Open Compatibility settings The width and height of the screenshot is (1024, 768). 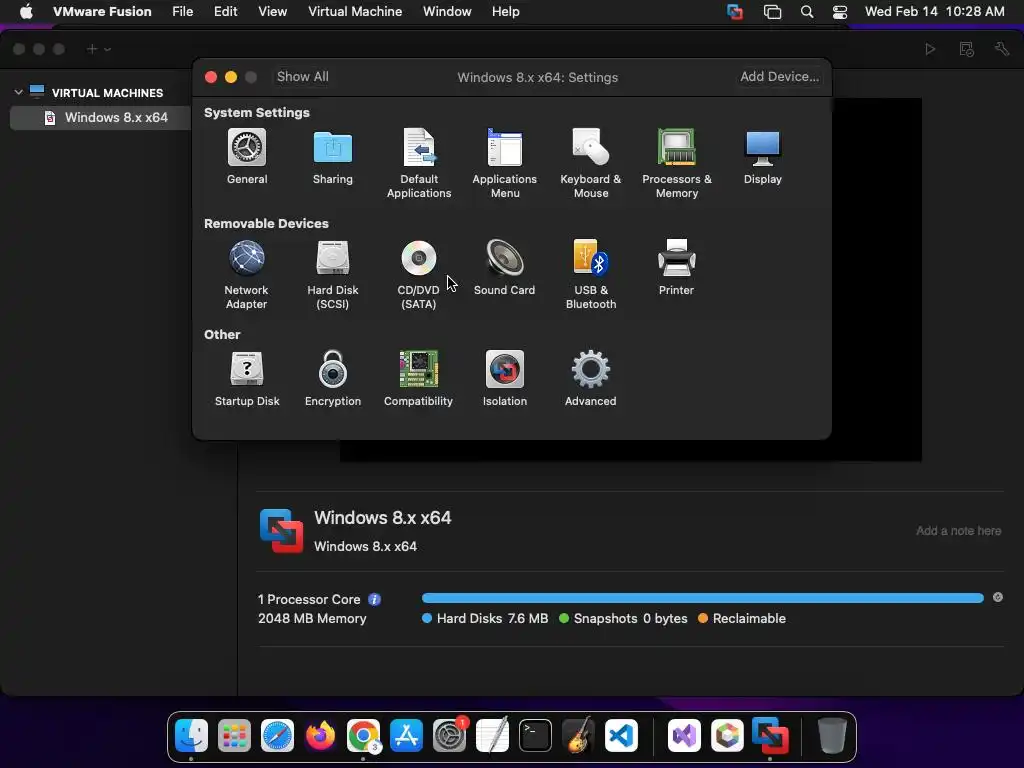(x=418, y=379)
